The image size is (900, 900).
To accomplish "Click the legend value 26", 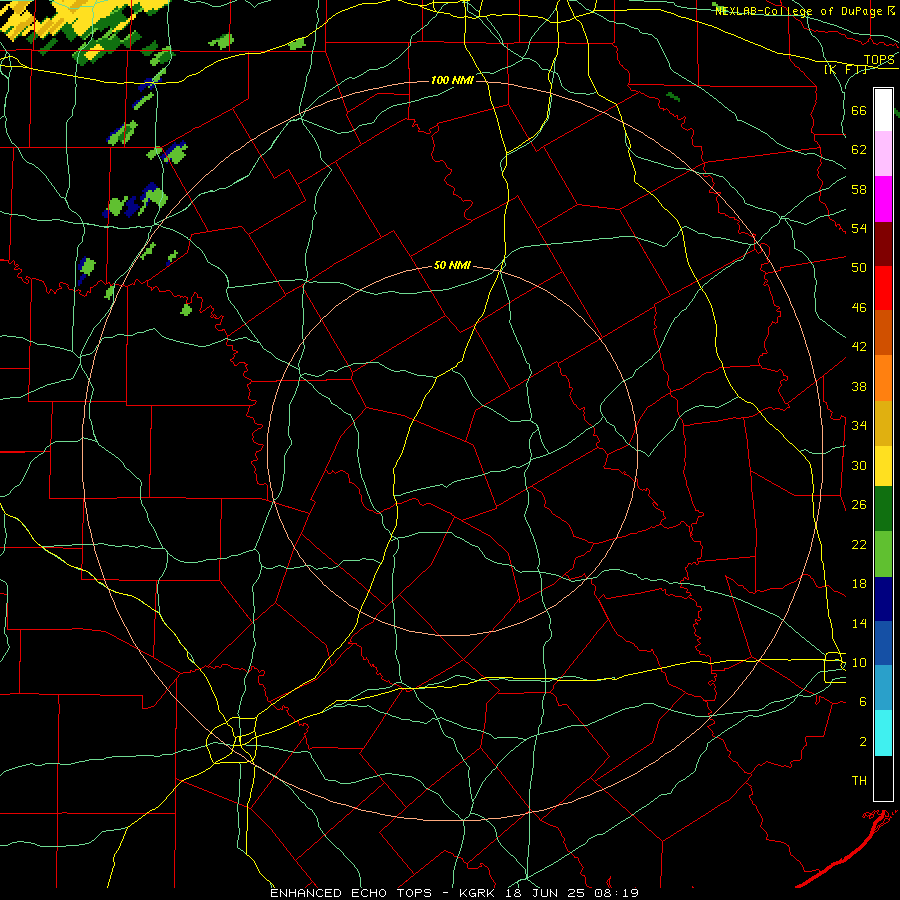I will click(859, 505).
